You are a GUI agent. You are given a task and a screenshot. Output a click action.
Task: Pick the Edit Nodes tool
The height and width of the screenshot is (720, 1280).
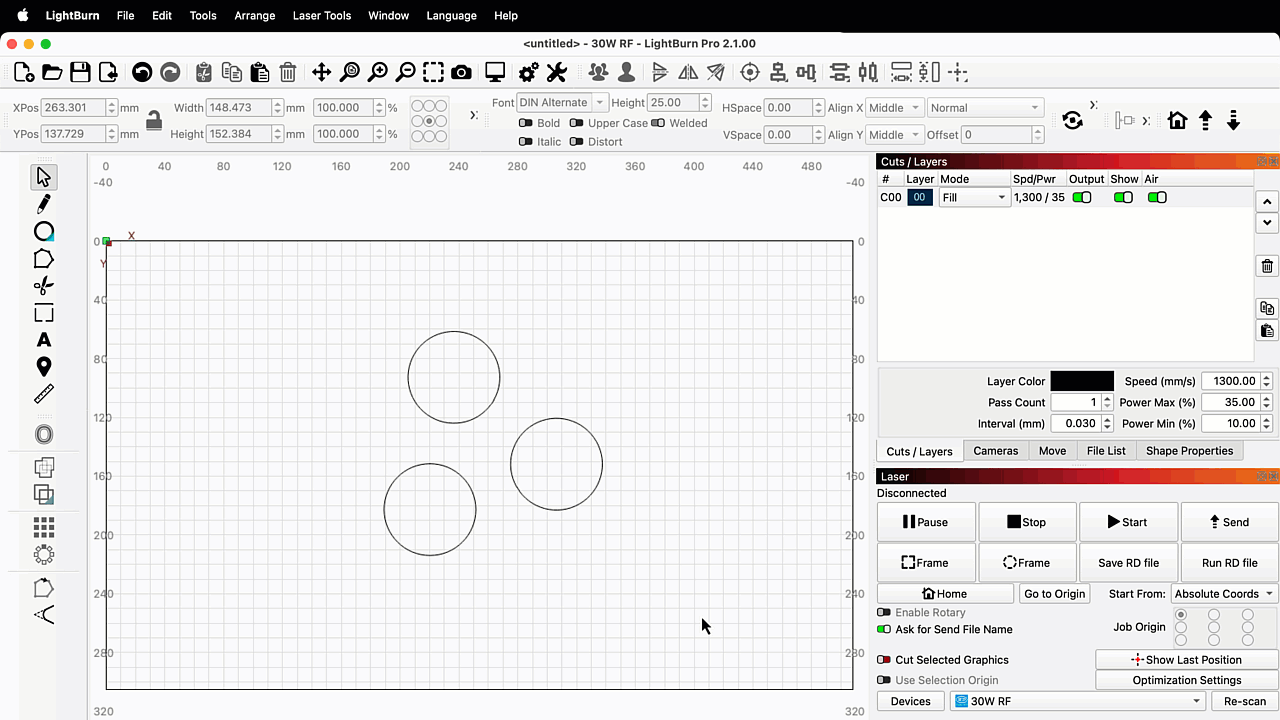(43, 204)
